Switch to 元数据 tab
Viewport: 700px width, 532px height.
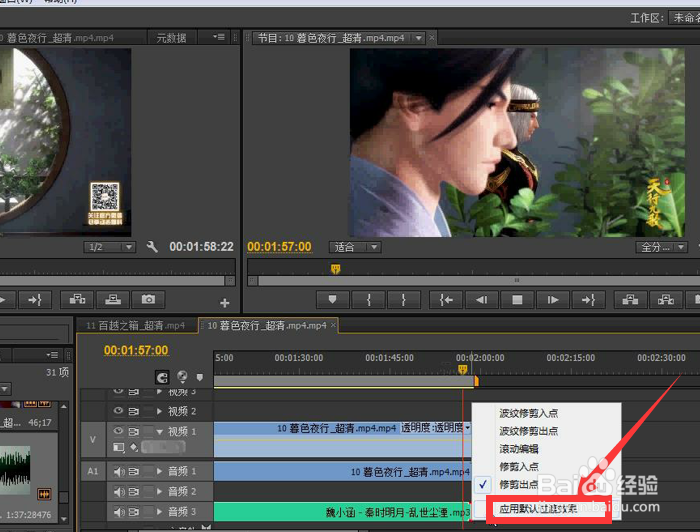coord(171,38)
